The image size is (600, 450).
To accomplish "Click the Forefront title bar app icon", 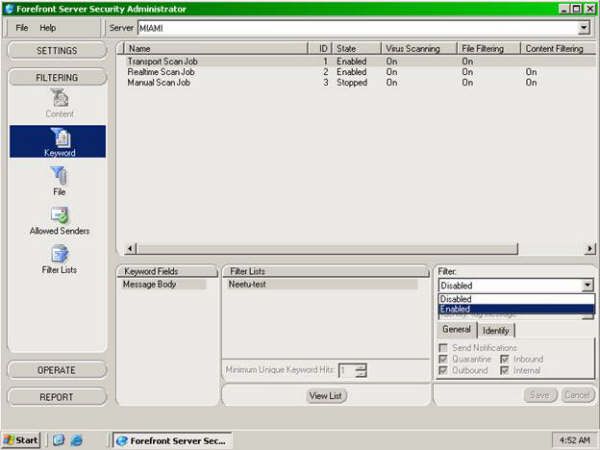I will pos(9,9).
